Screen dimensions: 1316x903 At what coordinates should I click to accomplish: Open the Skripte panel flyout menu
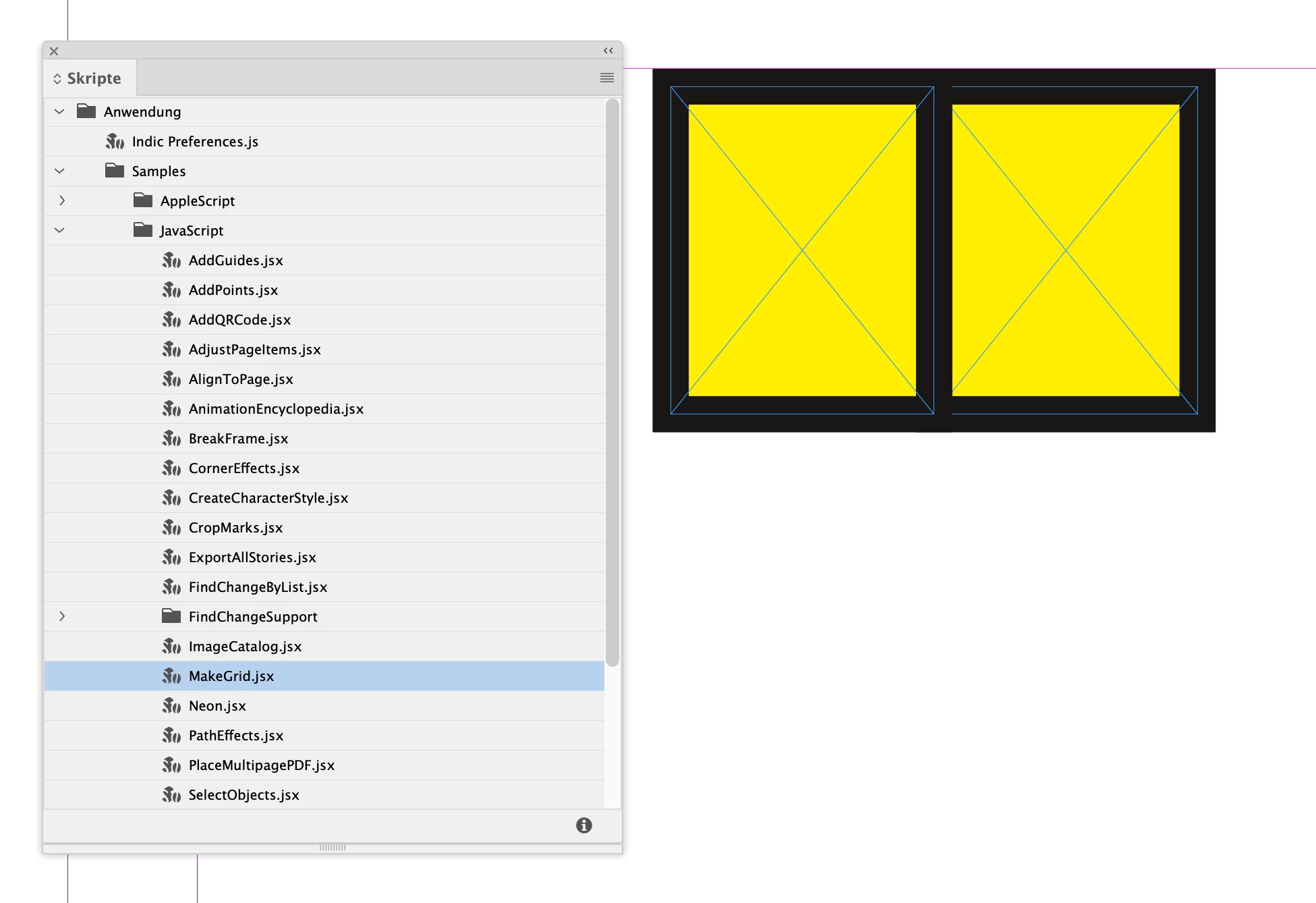(606, 78)
